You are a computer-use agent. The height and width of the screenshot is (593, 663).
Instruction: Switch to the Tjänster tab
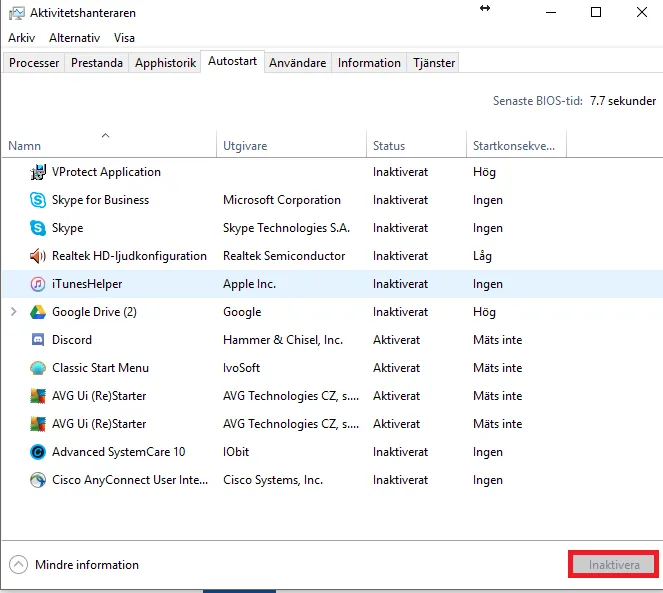pyautogui.click(x=434, y=63)
